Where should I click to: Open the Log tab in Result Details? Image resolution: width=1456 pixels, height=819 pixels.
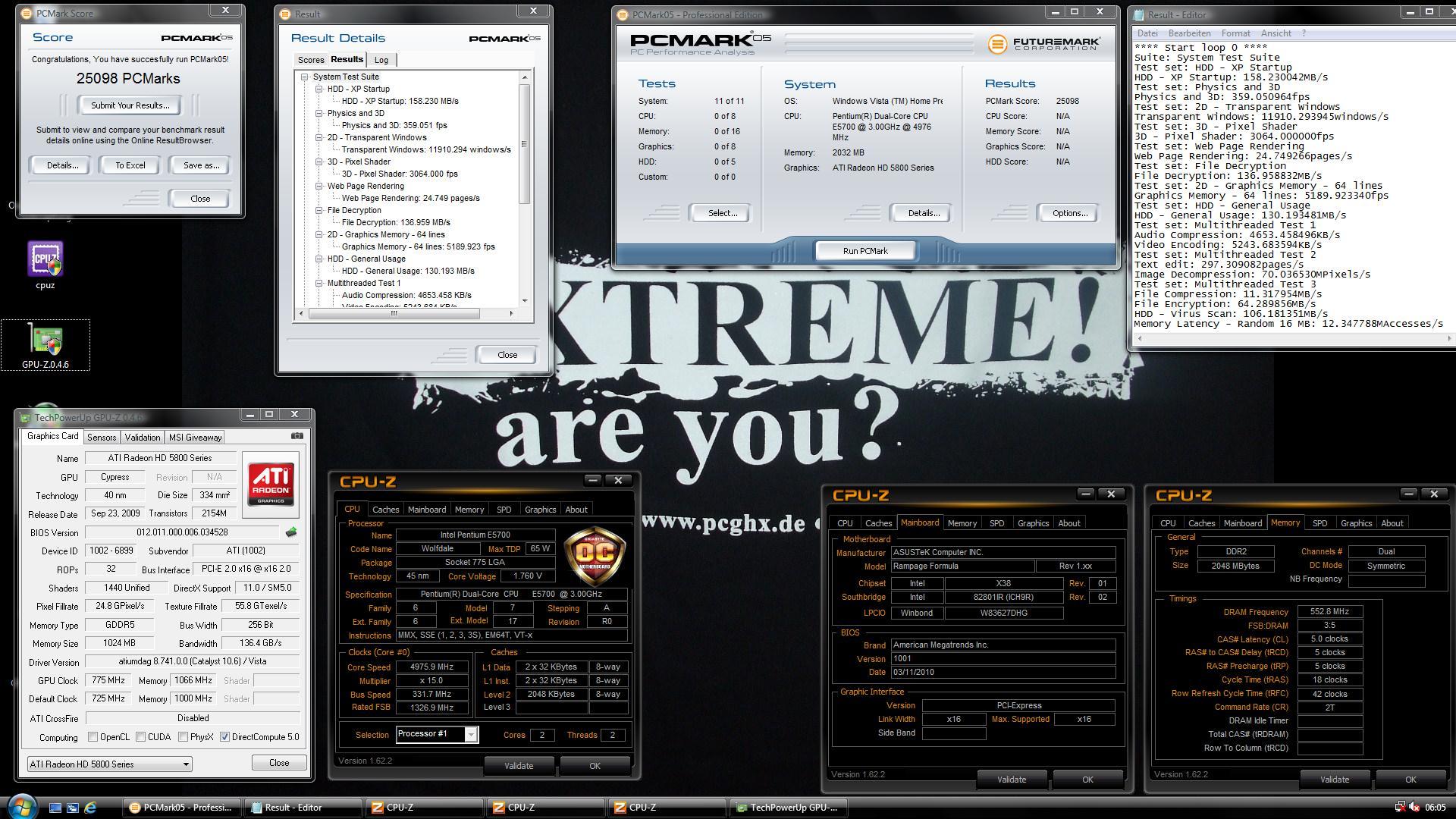coord(381,60)
